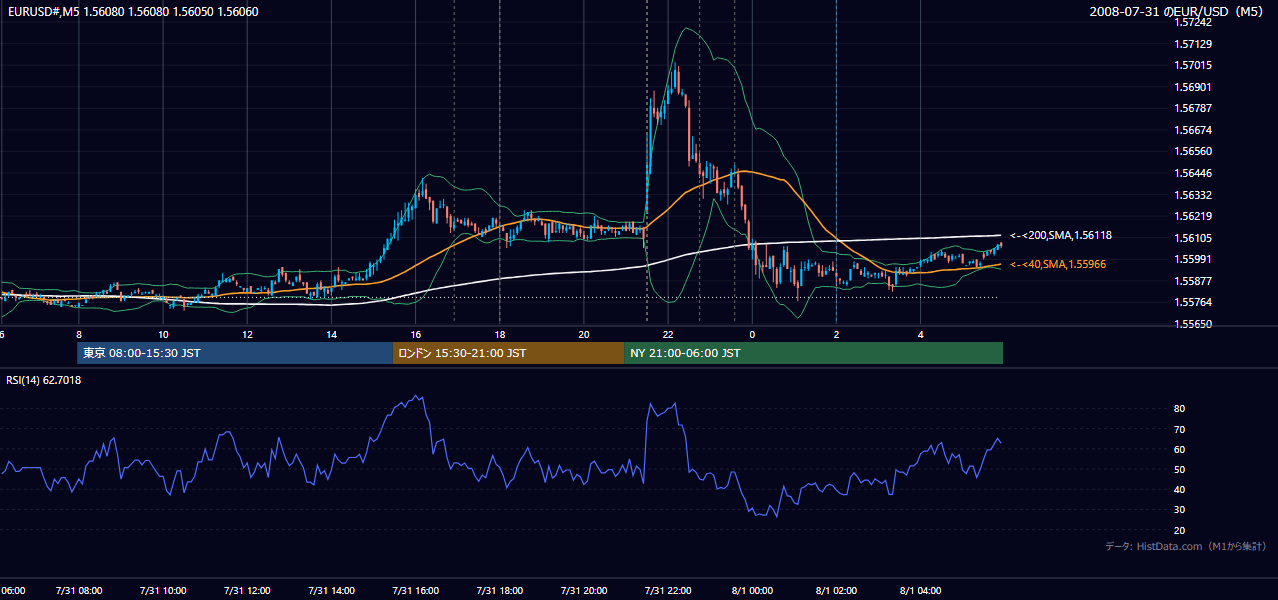Click the 7/31 08:00 time label
This screenshot has width=1278, height=600.
(78, 591)
